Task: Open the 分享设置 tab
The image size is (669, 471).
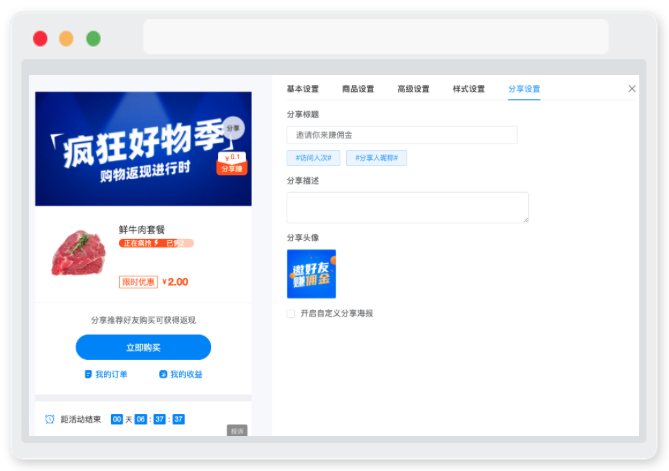Action: [x=524, y=89]
